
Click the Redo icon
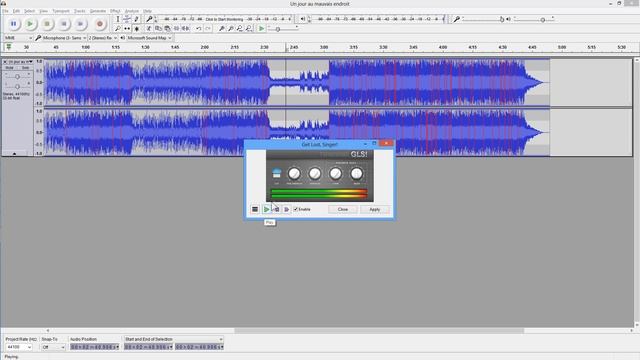click(208, 29)
